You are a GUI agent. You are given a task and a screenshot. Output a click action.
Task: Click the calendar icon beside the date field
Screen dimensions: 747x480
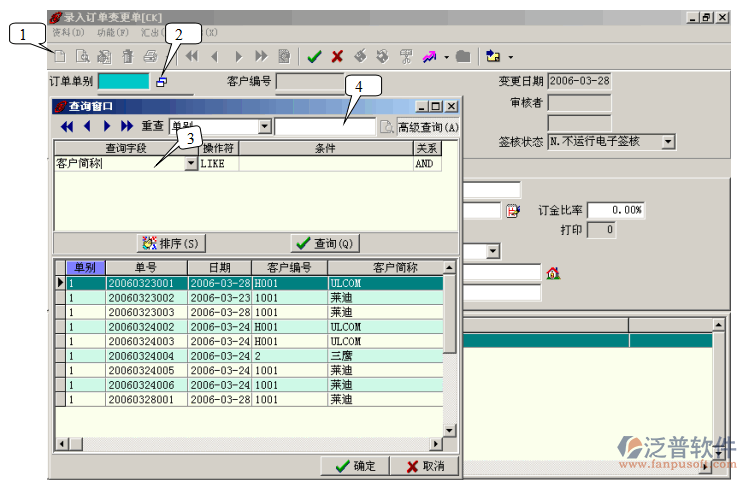pyautogui.click(x=513, y=211)
